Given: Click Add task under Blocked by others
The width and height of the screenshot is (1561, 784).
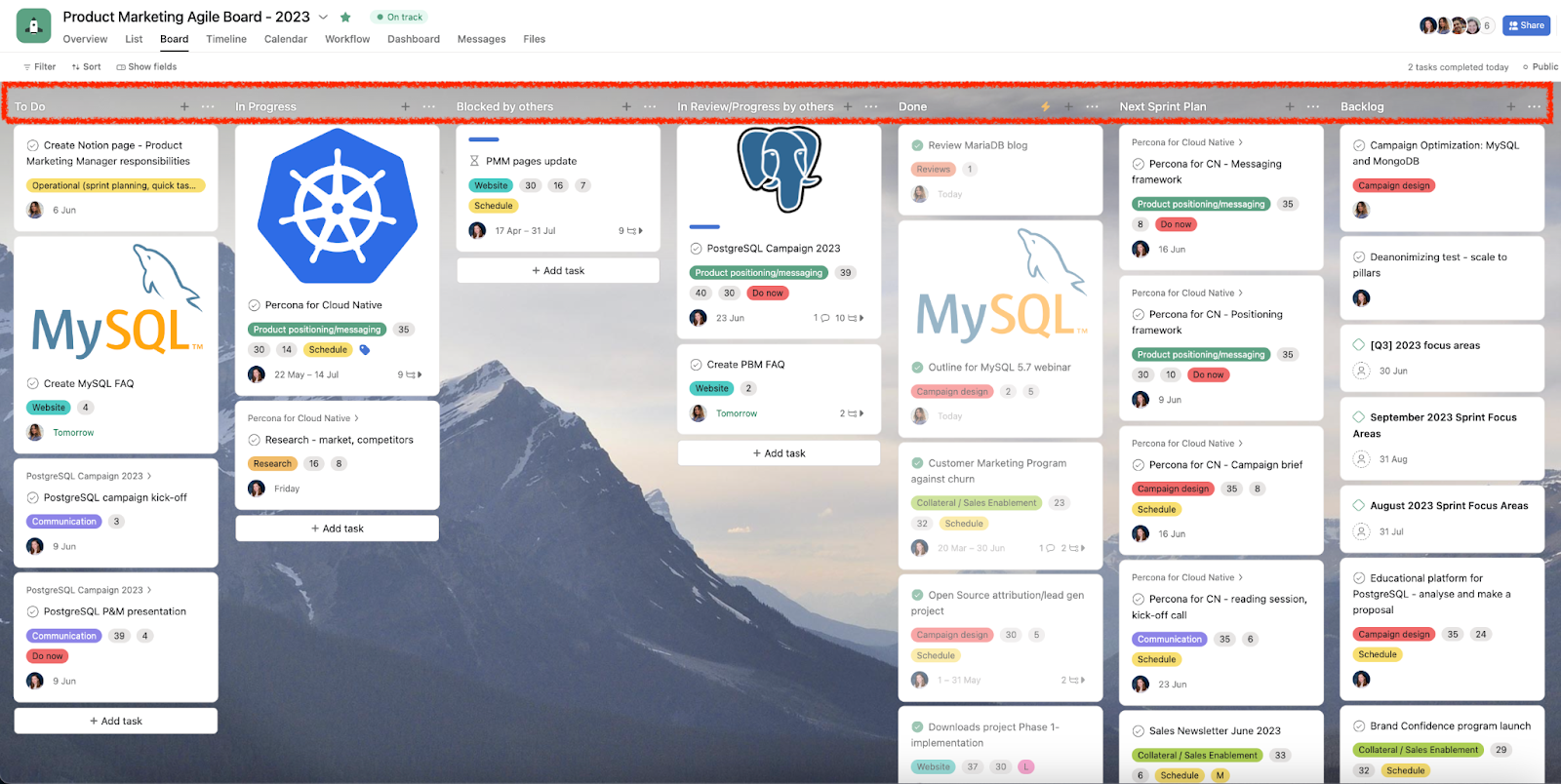Looking at the screenshot, I should 558,270.
